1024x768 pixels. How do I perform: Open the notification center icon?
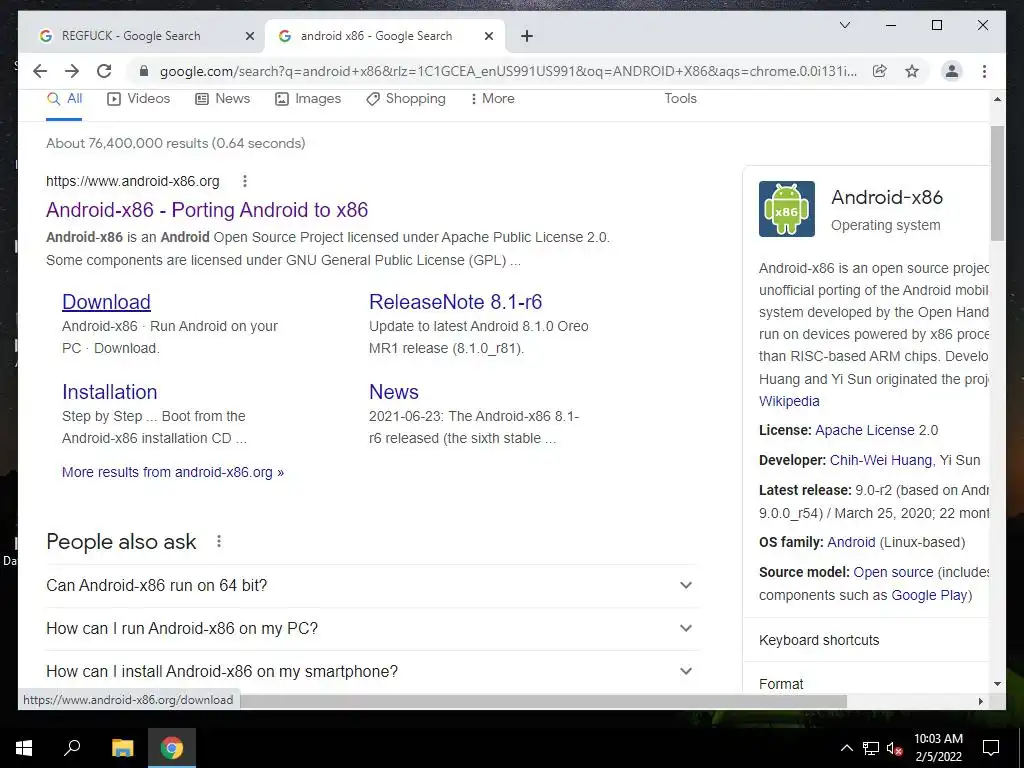tap(991, 748)
